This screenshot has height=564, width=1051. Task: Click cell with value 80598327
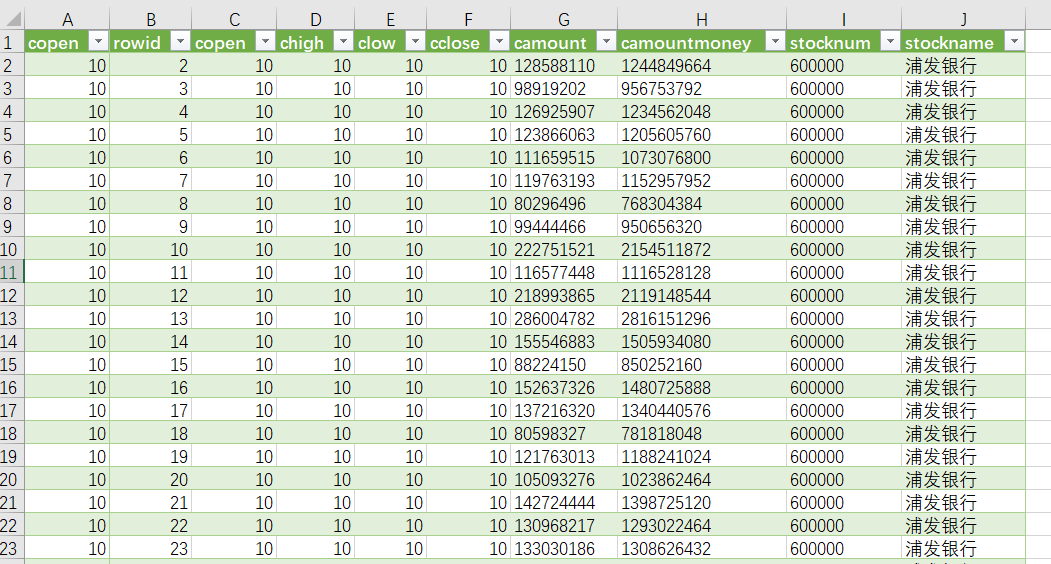click(x=564, y=433)
